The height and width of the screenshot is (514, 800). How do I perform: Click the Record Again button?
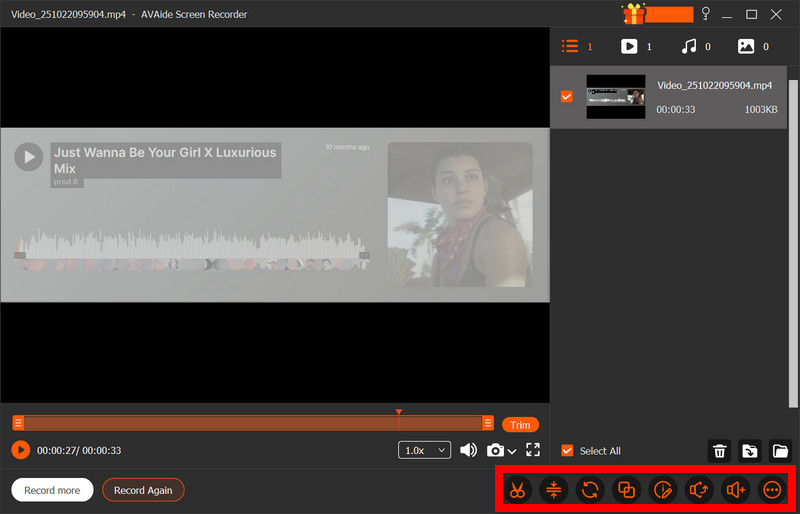(143, 490)
